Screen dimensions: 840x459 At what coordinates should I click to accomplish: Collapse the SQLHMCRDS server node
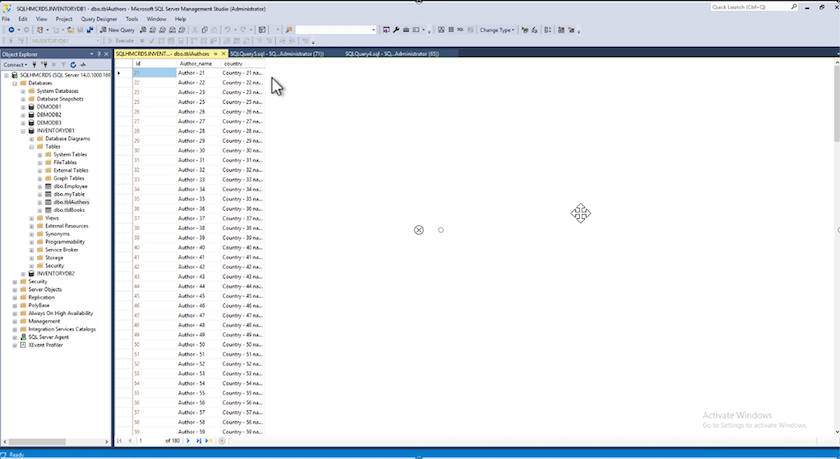[7, 76]
